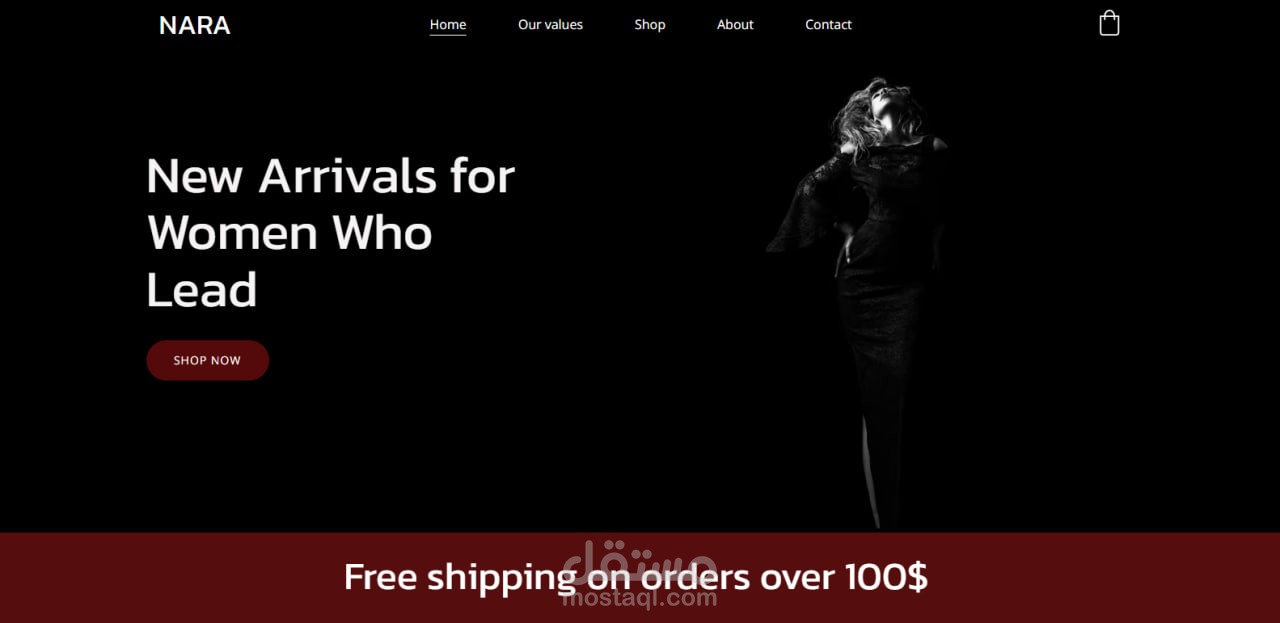Click the mostaql.com watermark text

coord(640,599)
